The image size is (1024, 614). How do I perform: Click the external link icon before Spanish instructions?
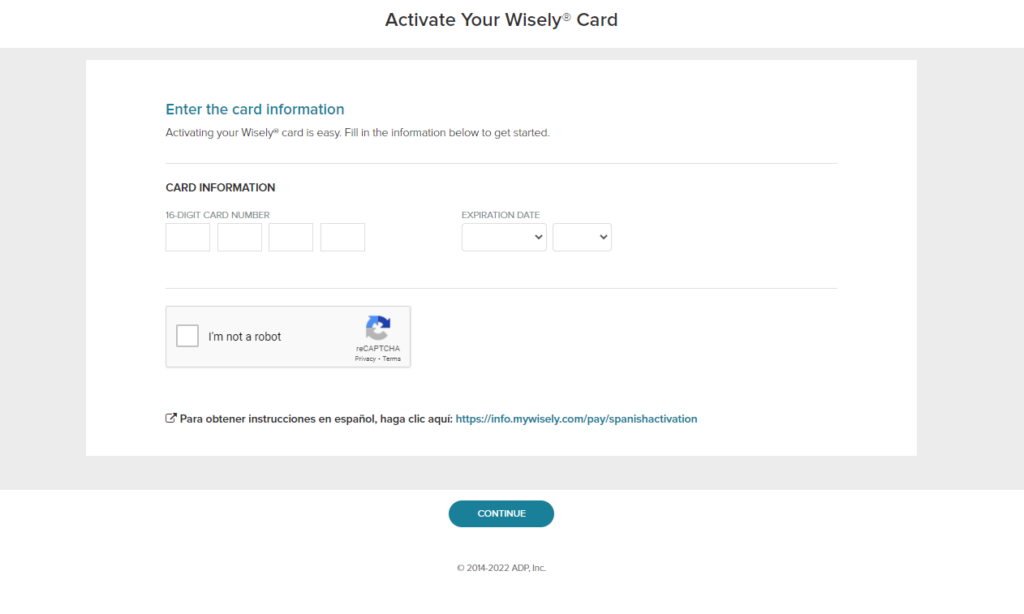[x=171, y=418]
